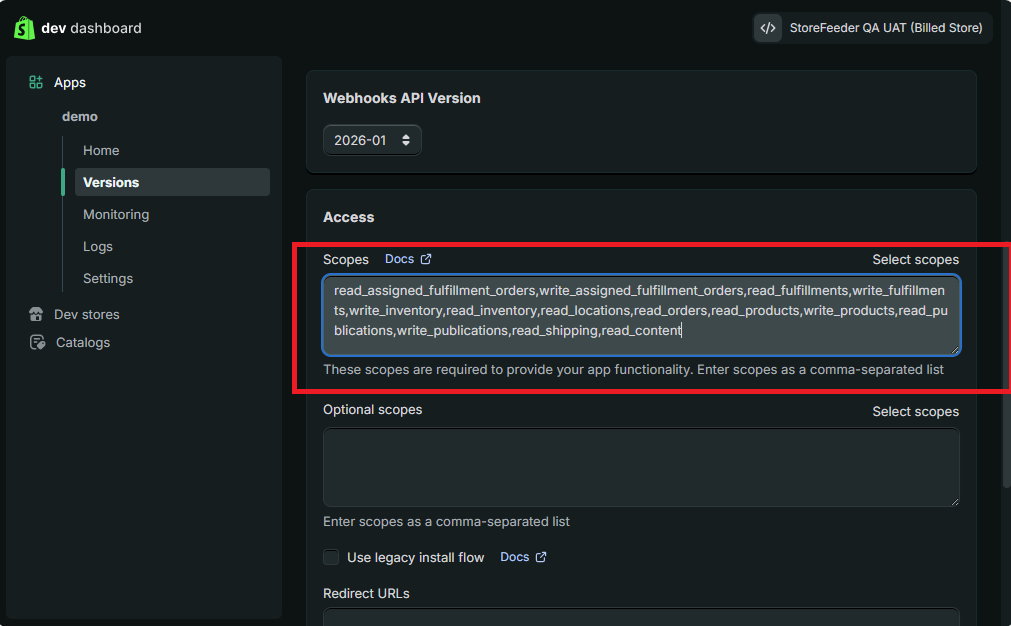Open external Docs icon beside Scopes label
The image size is (1011, 626).
pyautogui.click(x=426, y=259)
